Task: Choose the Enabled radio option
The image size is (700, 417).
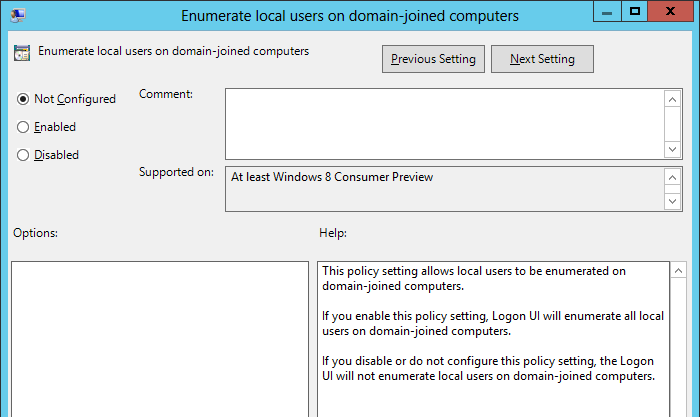Action: pyautogui.click(x=23, y=127)
